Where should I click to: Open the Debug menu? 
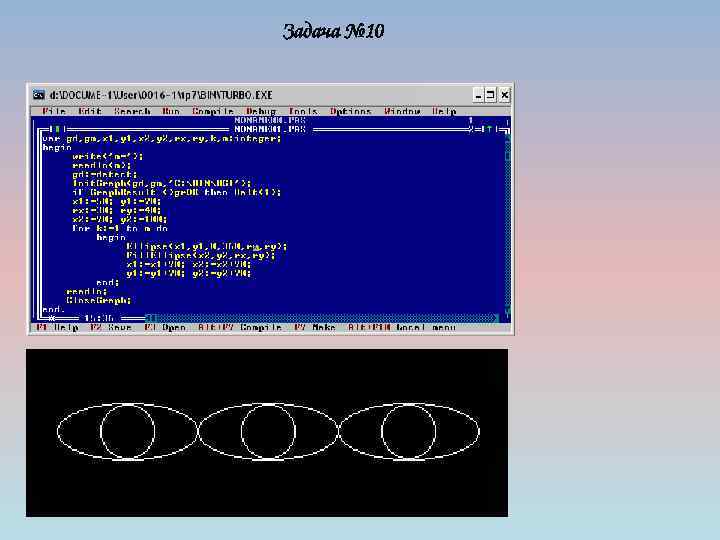click(x=261, y=111)
